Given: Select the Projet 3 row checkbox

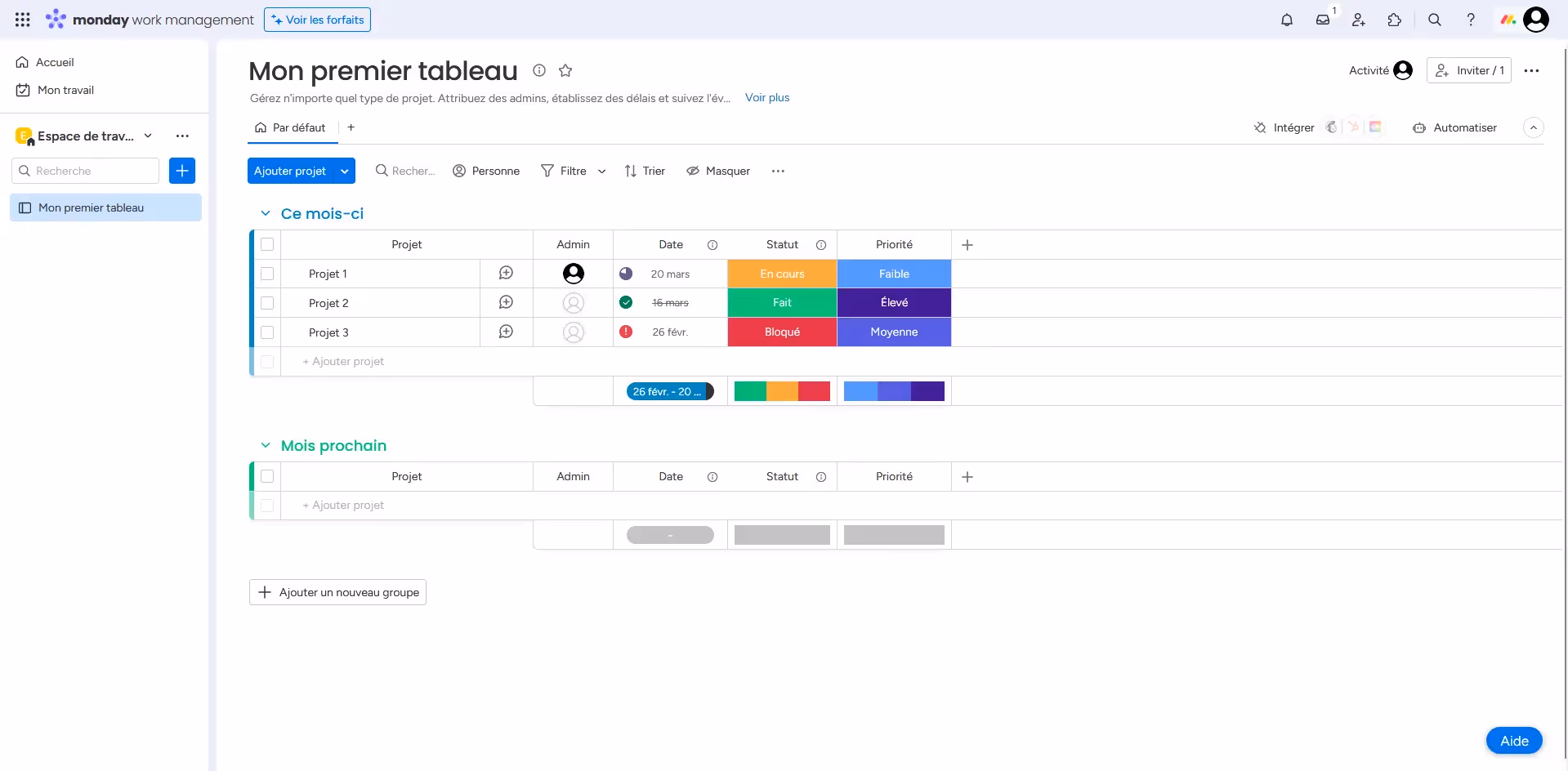Looking at the screenshot, I should point(267,332).
